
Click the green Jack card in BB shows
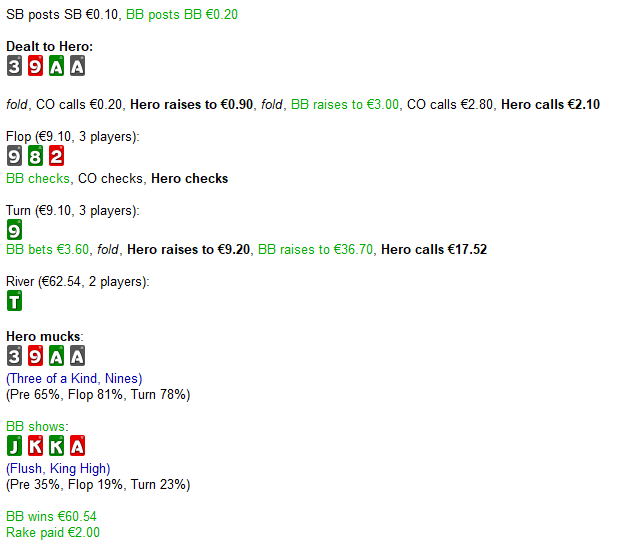(14, 445)
